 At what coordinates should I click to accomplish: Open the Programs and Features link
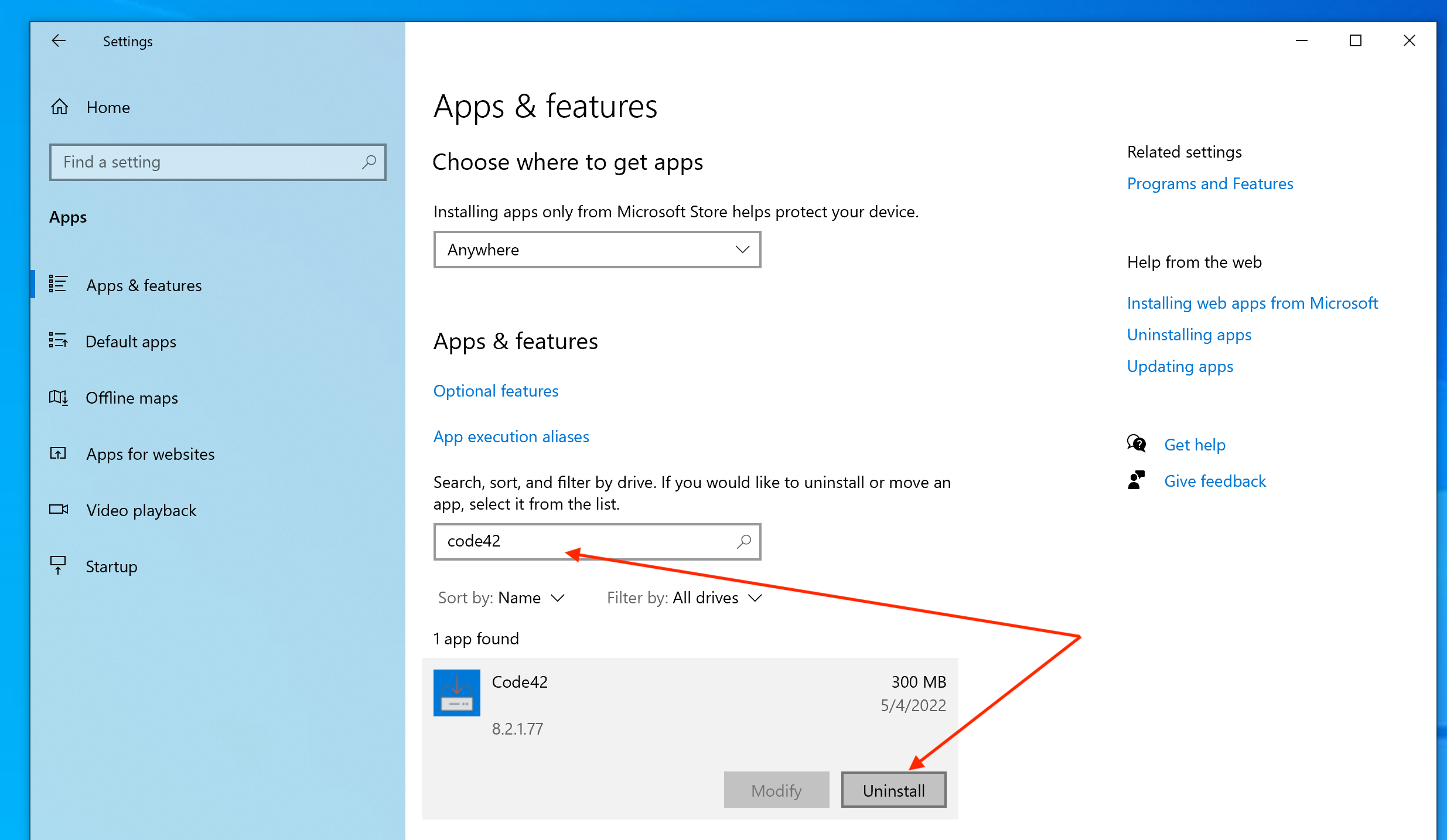pyautogui.click(x=1210, y=184)
